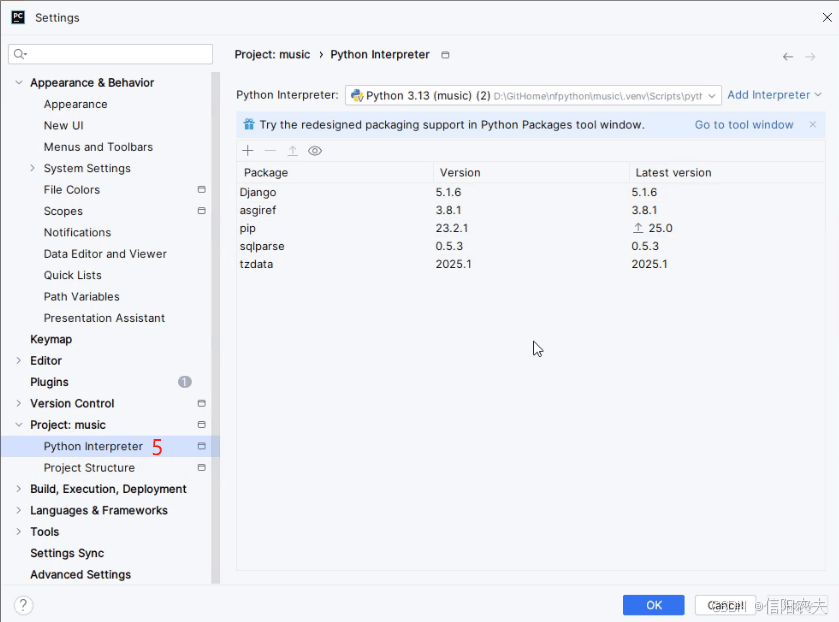This screenshot has width=839, height=622.
Task: Select the tzdata package row
Action: (x=531, y=264)
